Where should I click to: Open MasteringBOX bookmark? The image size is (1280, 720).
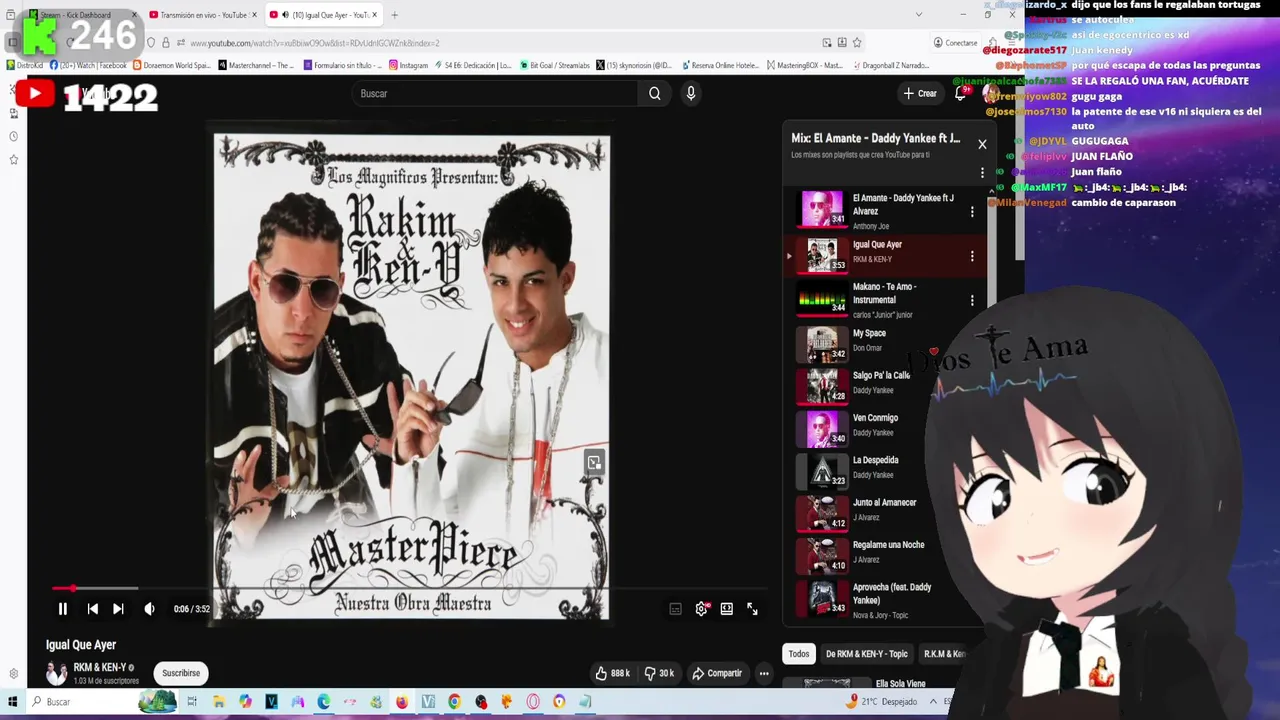point(806,65)
